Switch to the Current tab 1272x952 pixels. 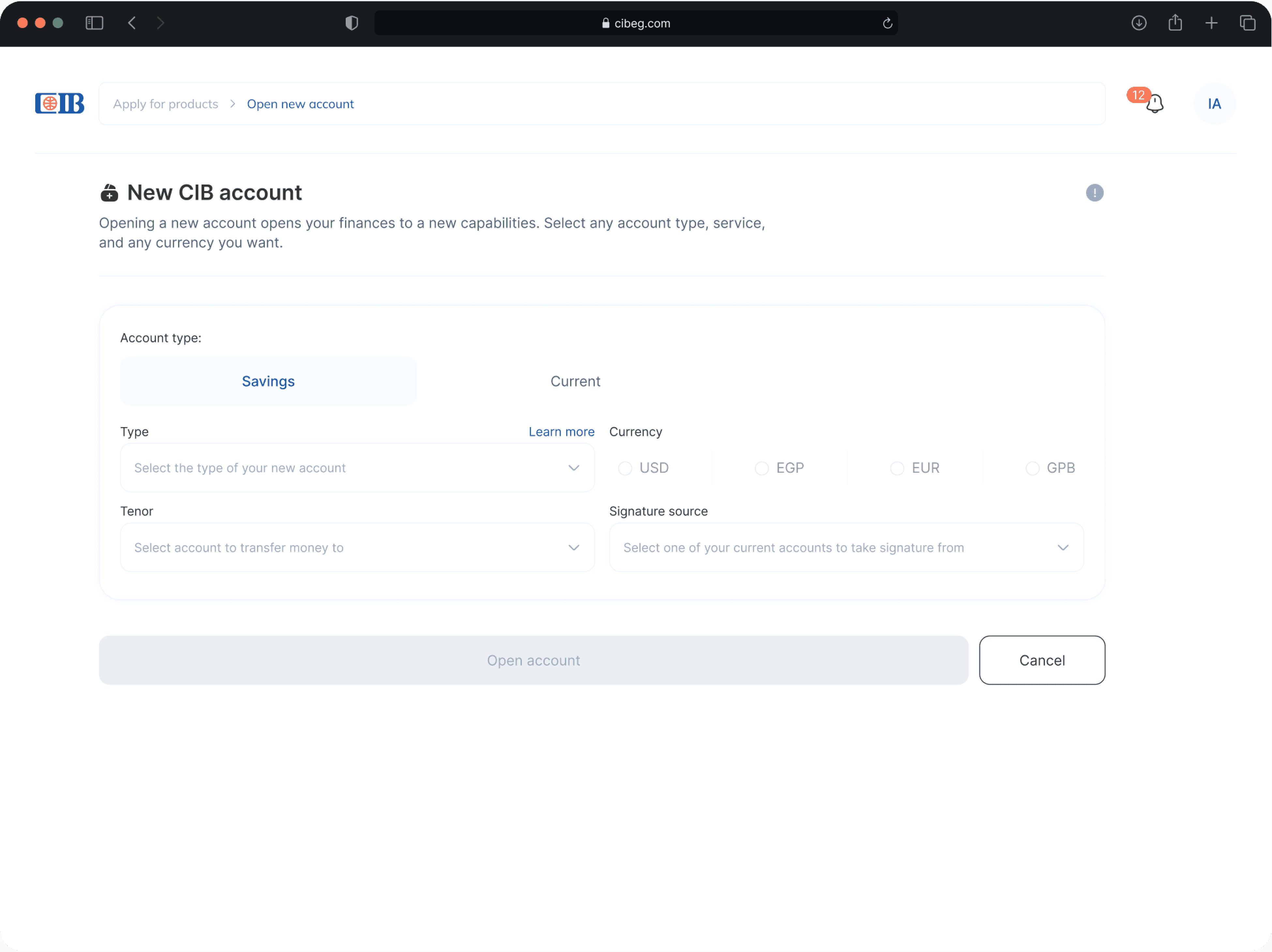pos(575,382)
